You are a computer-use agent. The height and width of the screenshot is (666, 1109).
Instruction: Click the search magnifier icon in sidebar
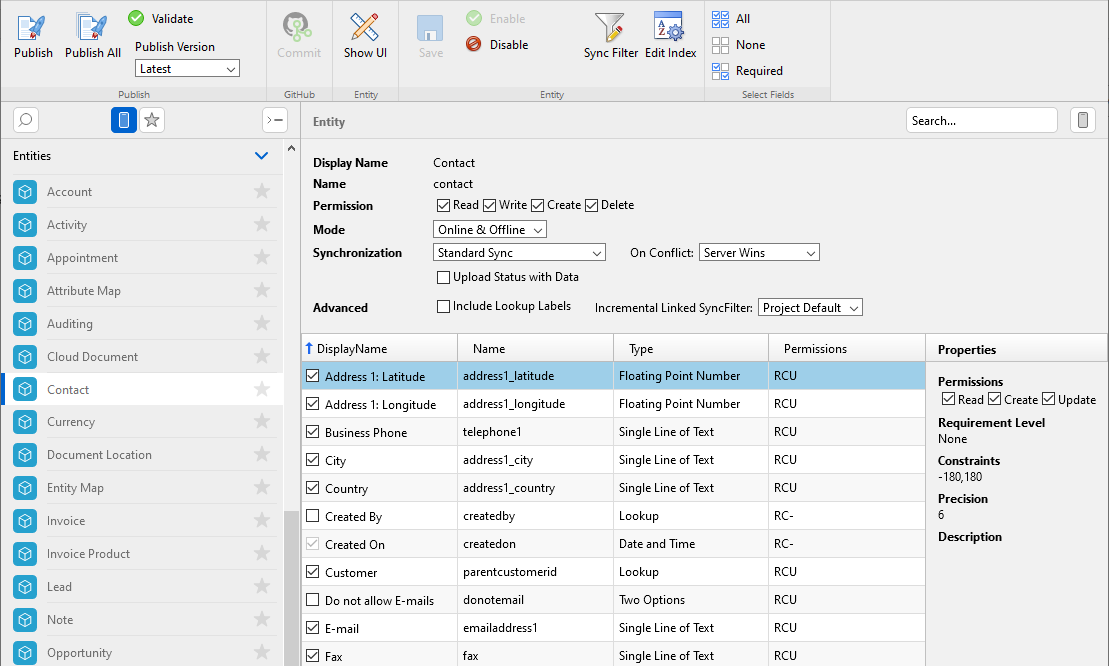tap(26, 121)
